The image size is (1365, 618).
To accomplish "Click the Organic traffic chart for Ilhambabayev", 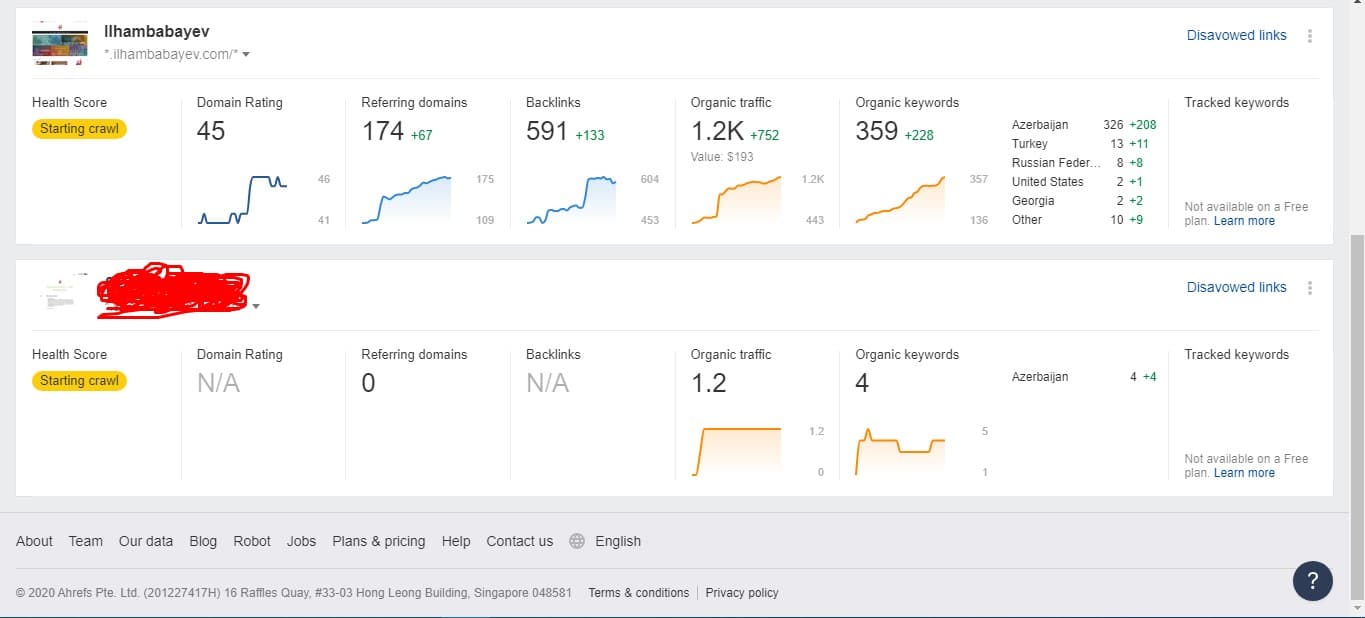I will pyautogui.click(x=736, y=200).
